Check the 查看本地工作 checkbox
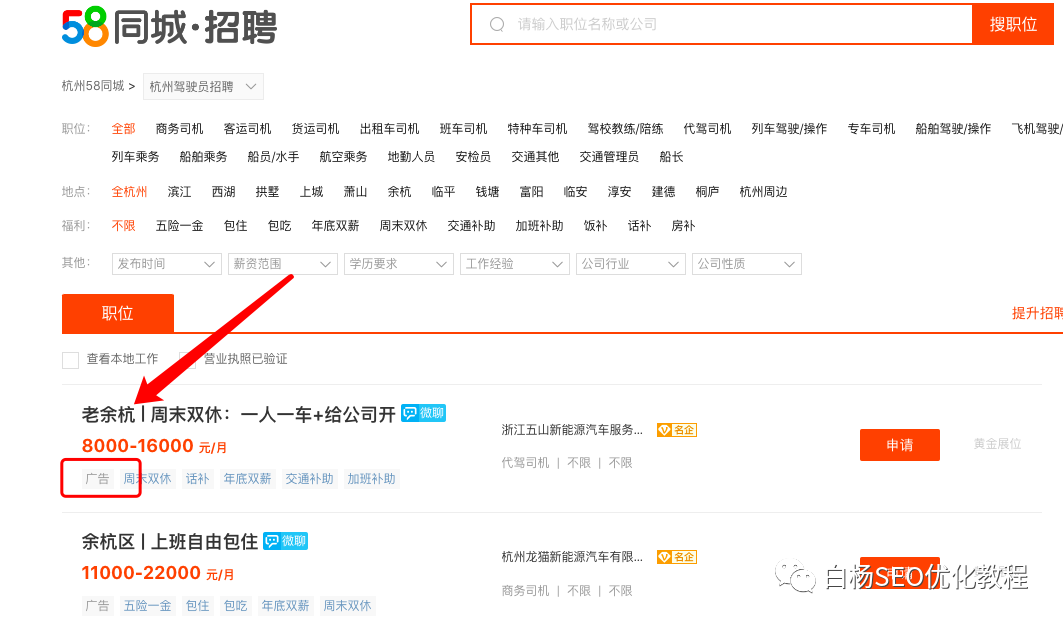Viewport: 1063px width, 624px height. (x=71, y=359)
